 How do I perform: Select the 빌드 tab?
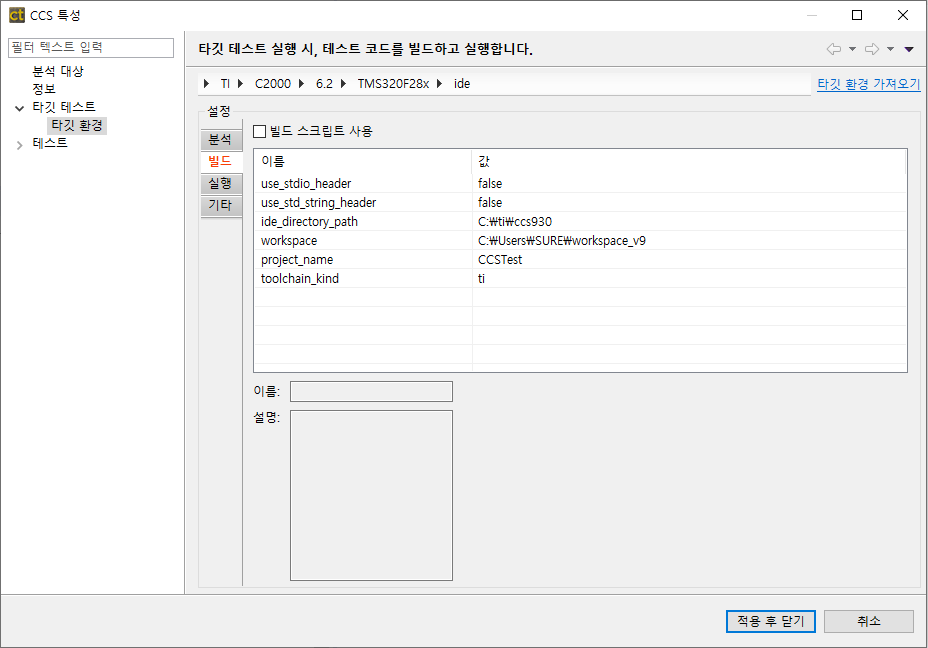(221, 162)
